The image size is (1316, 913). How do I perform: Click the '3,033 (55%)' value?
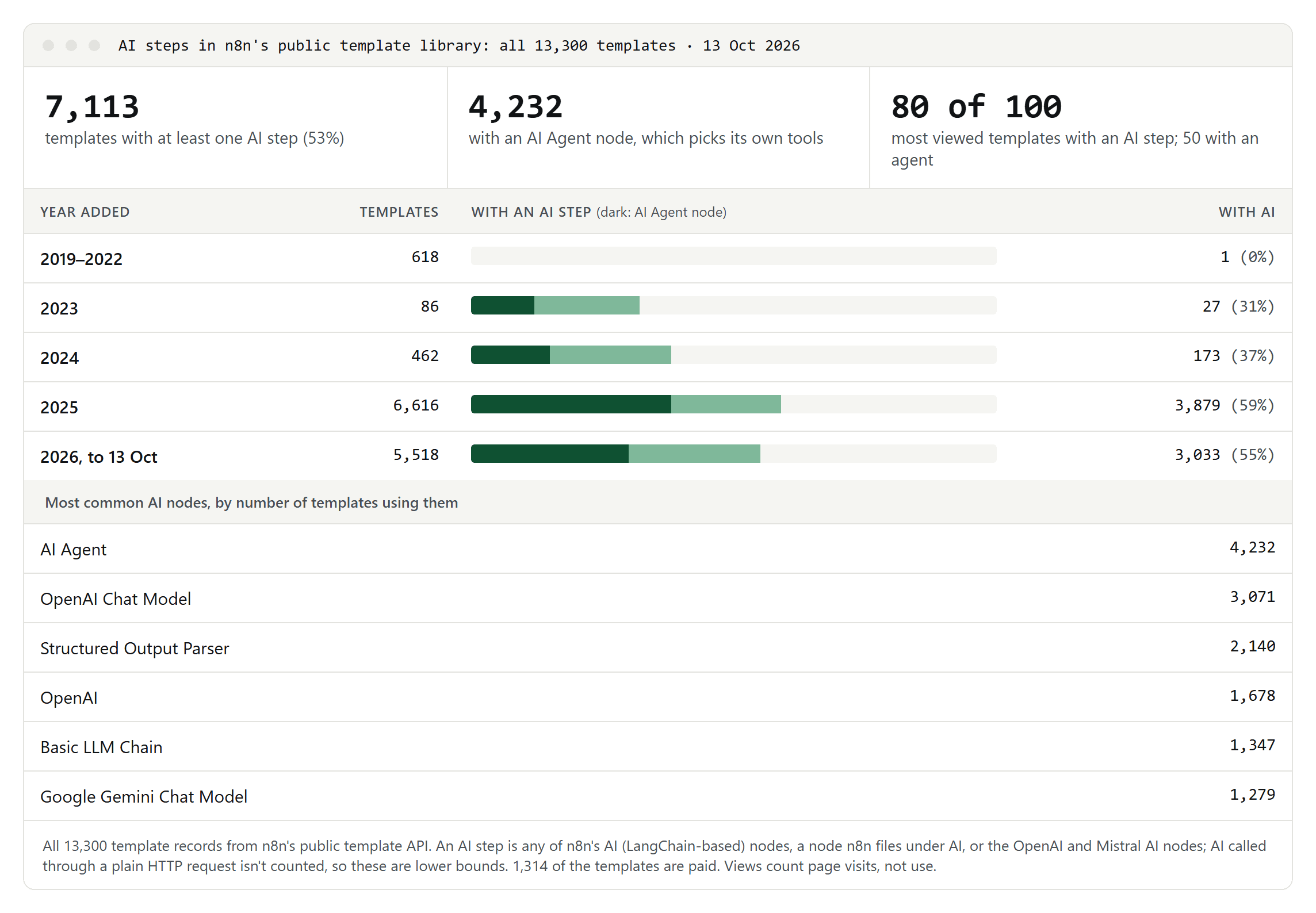pyautogui.click(x=1225, y=455)
